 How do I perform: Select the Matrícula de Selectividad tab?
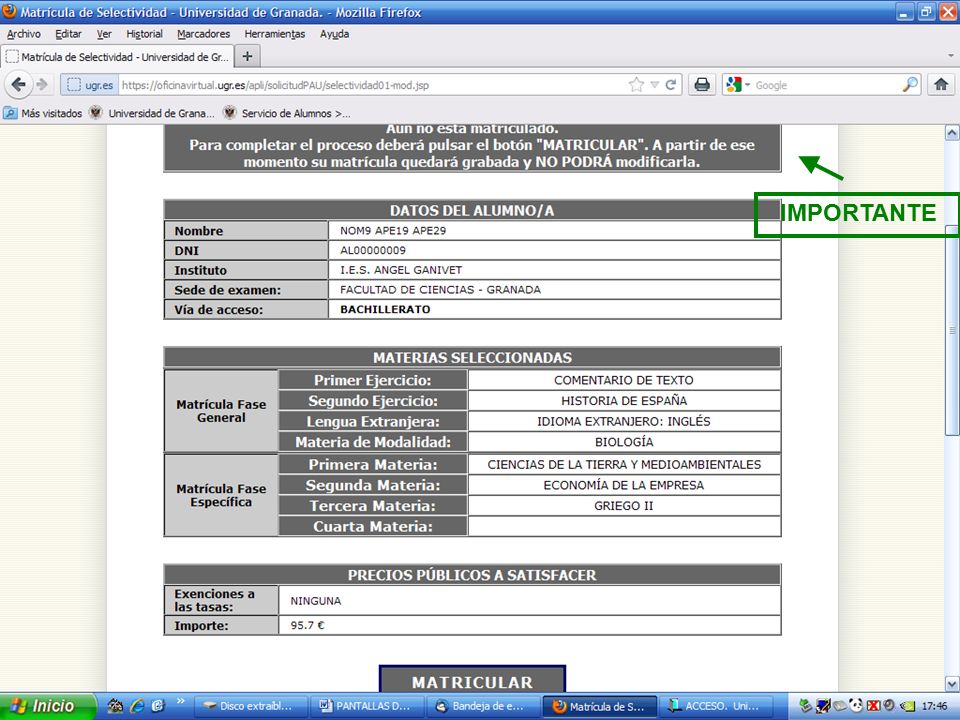tap(118, 57)
